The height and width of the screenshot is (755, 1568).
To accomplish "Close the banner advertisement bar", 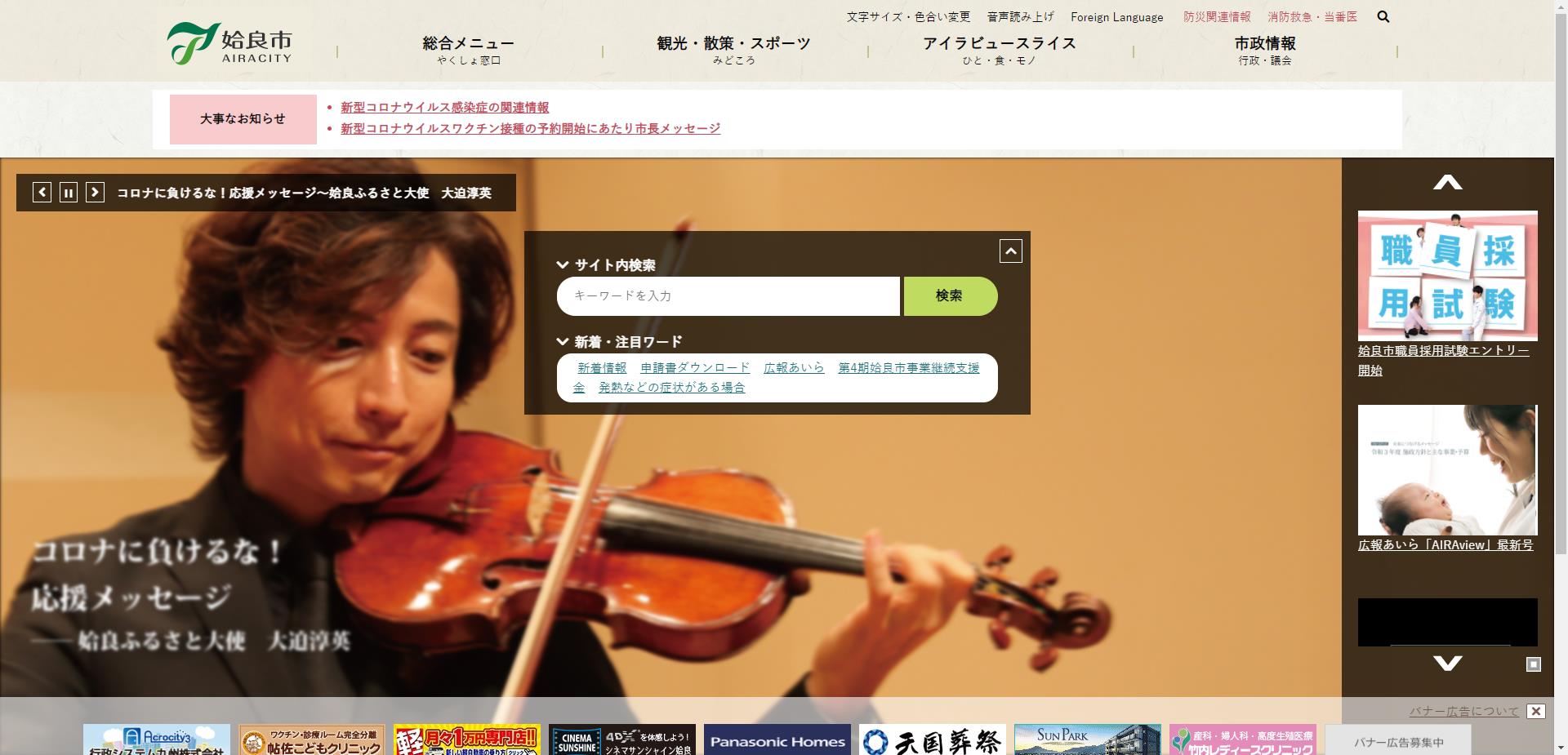I will (1535, 711).
